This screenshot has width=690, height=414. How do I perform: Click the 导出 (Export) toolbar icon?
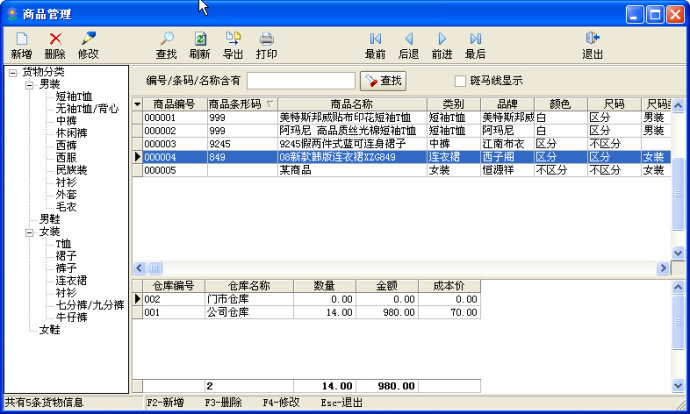pos(233,39)
